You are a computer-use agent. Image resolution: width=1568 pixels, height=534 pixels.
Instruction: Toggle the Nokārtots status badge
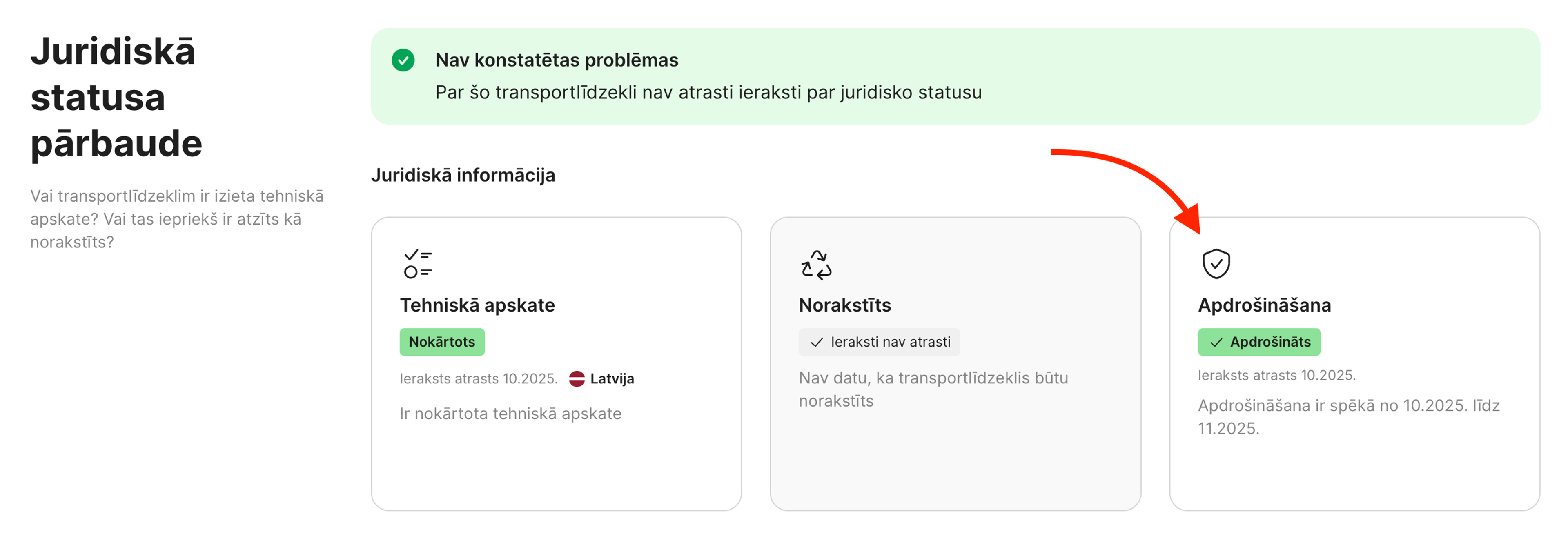[x=442, y=342]
